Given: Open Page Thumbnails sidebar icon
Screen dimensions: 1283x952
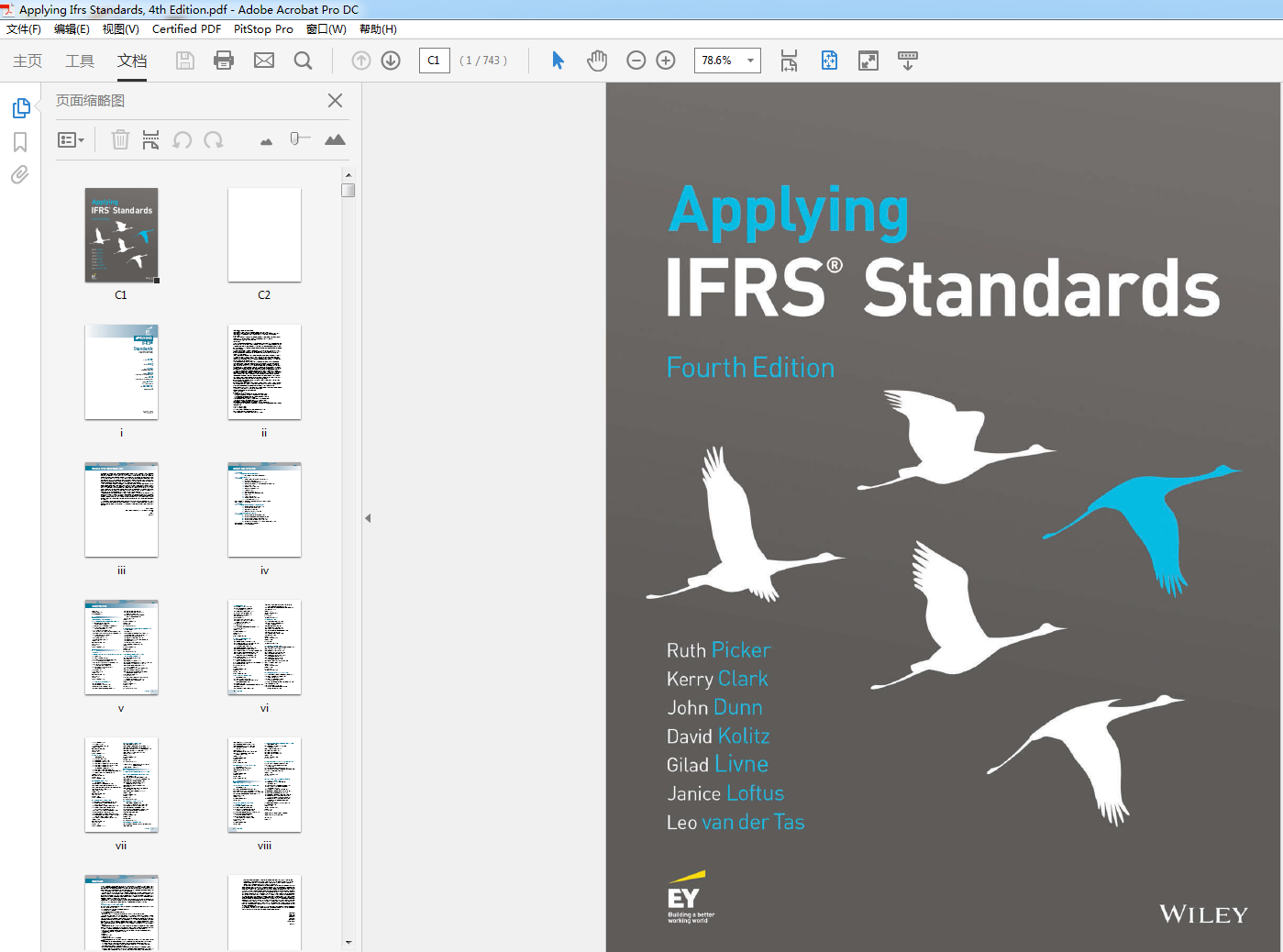Looking at the screenshot, I should click(21, 108).
